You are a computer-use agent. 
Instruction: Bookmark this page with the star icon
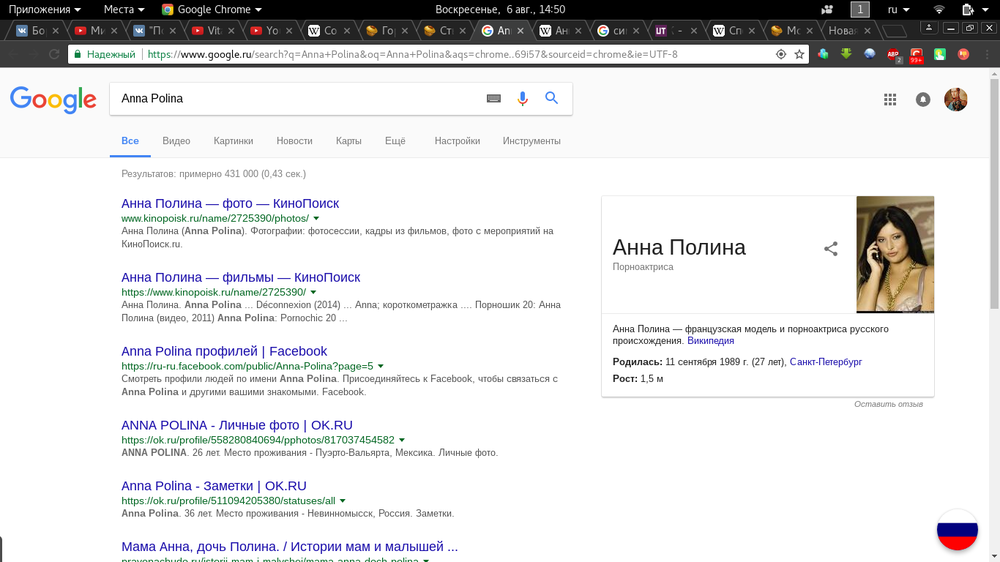[799, 54]
